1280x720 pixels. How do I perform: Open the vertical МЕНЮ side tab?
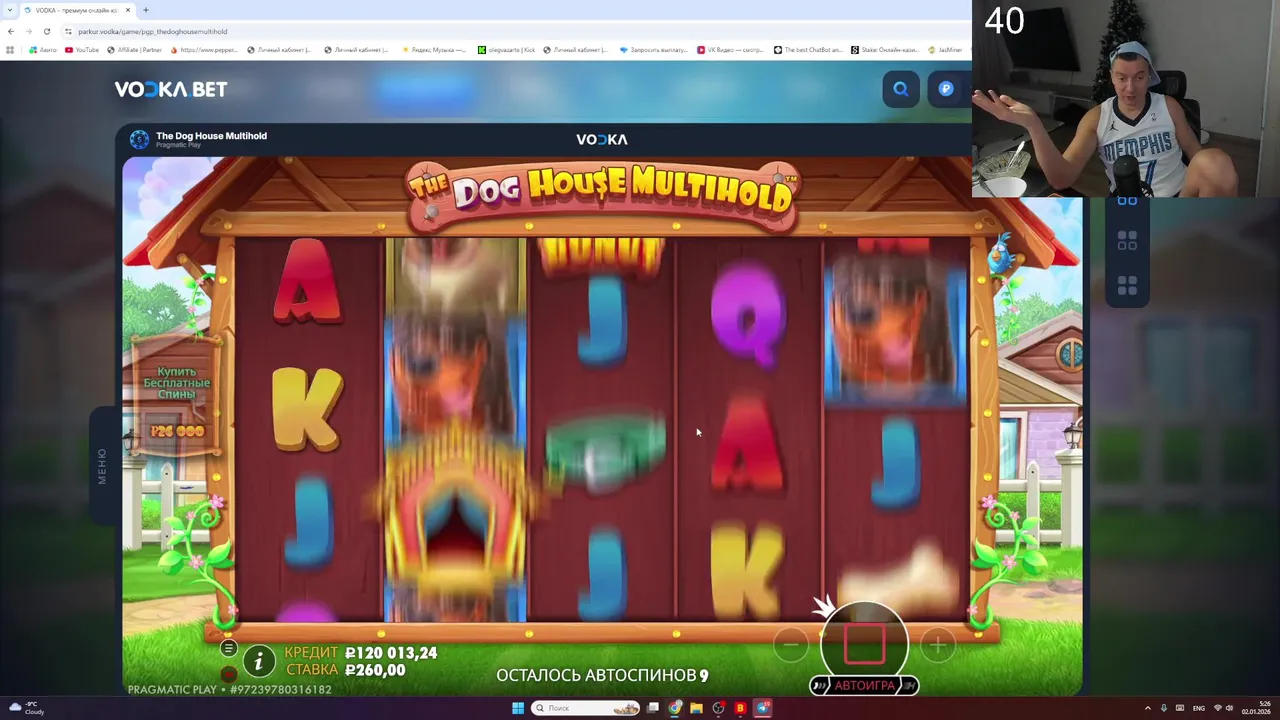click(x=102, y=466)
